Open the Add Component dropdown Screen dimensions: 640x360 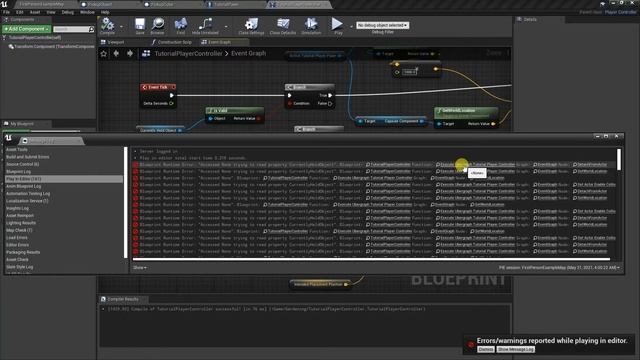(x=27, y=29)
